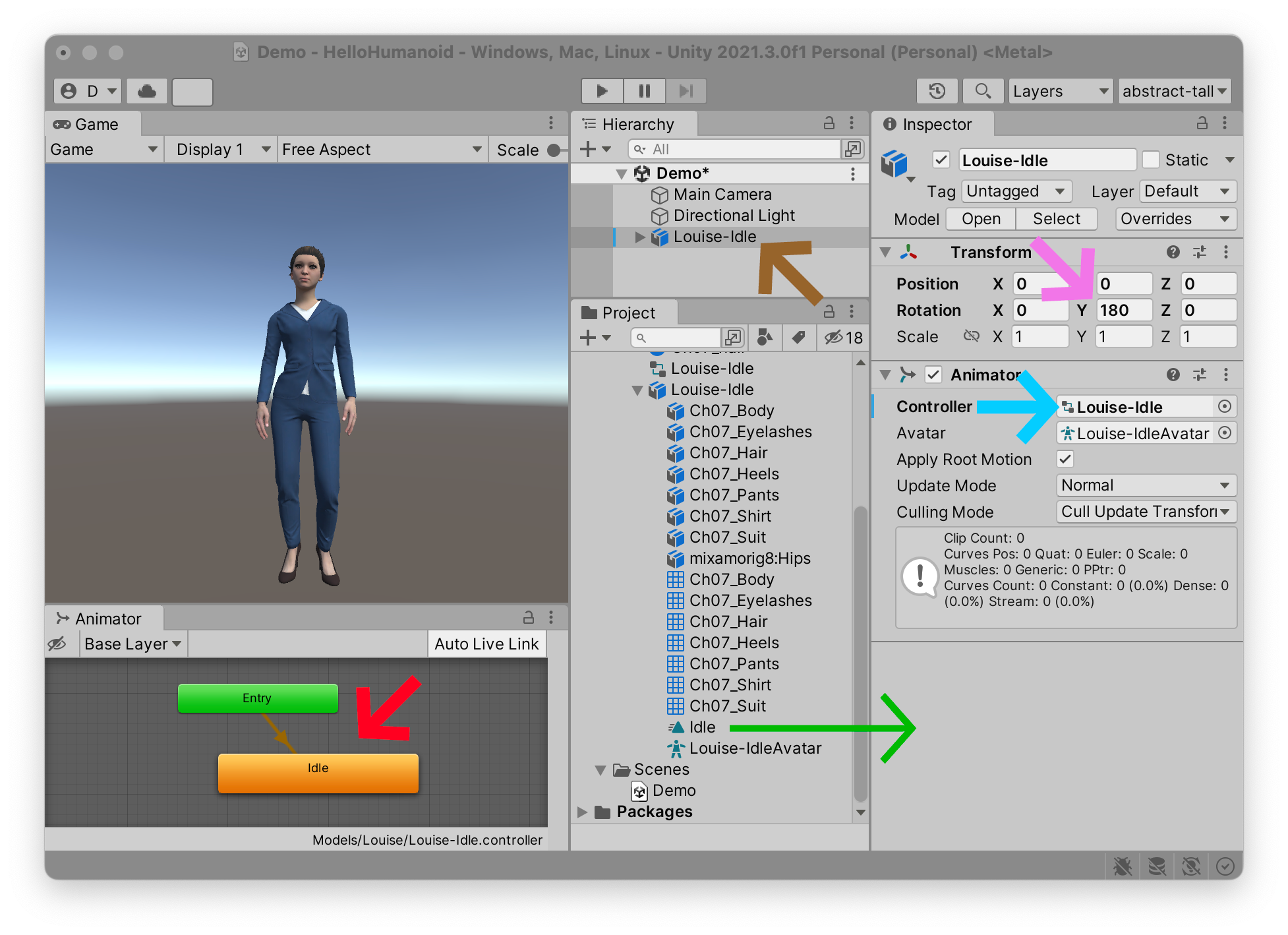
Task: Open the cloud services icon
Action: pos(146,91)
